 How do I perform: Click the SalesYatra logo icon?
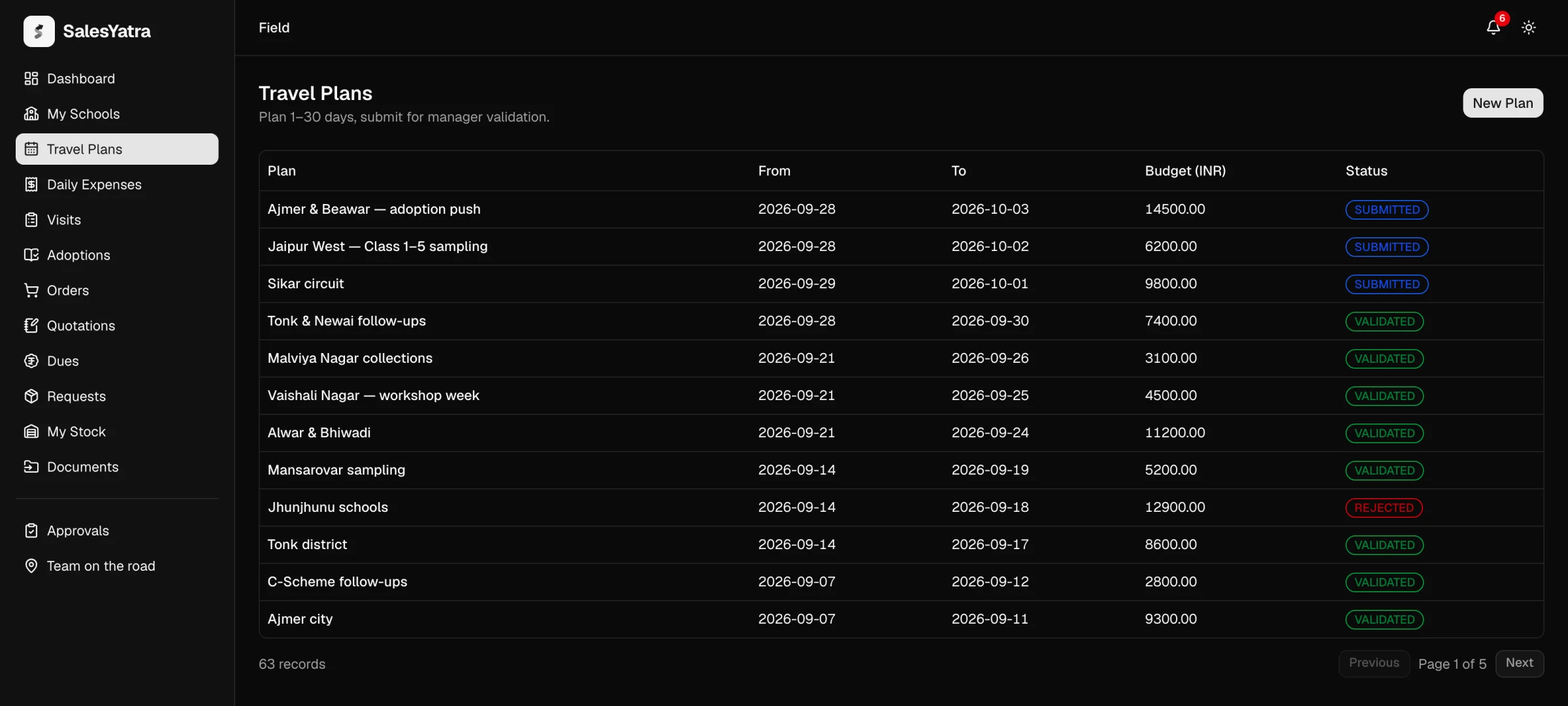coord(39,31)
